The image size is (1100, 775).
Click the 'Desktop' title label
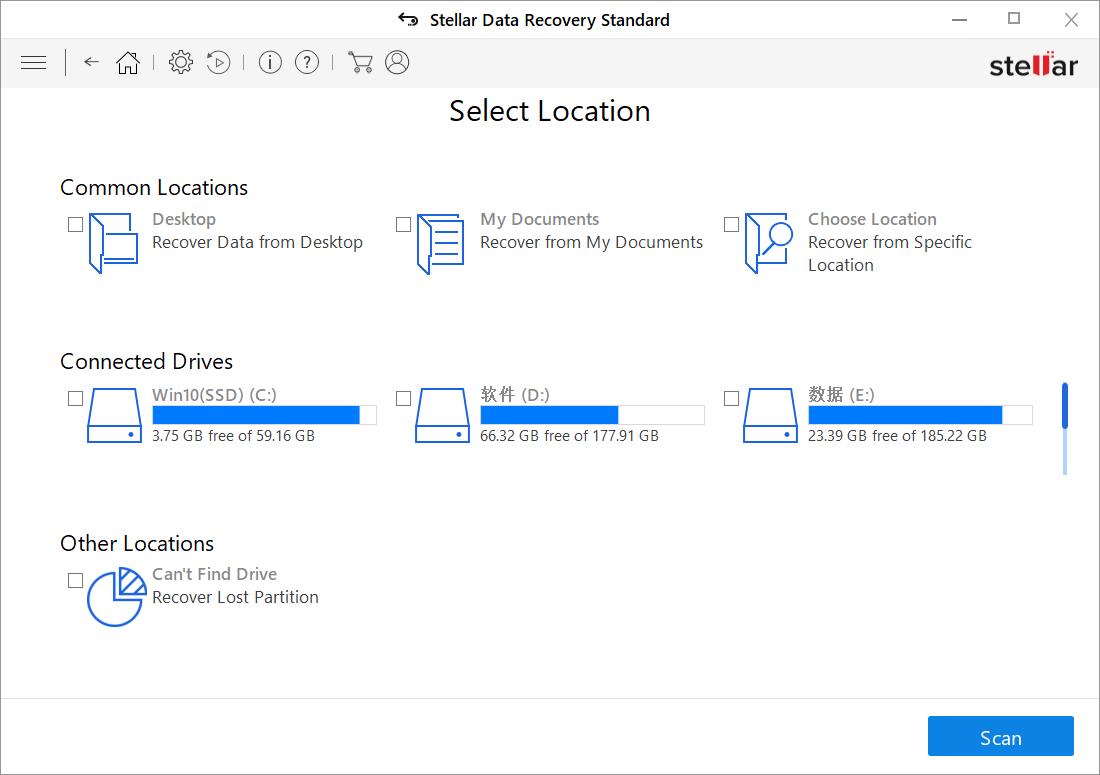click(x=184, y=219)
